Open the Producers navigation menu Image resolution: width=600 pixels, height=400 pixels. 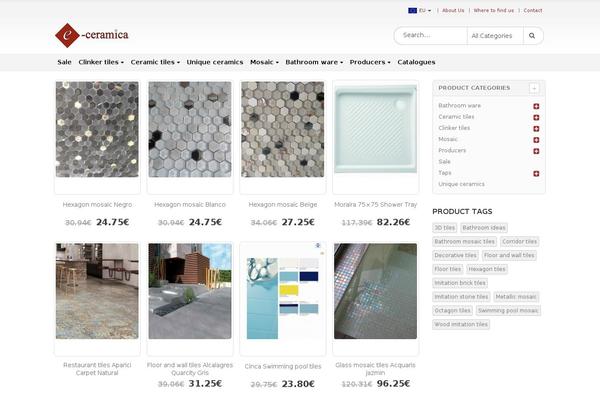pyautogui.click(x=370, y=62)
